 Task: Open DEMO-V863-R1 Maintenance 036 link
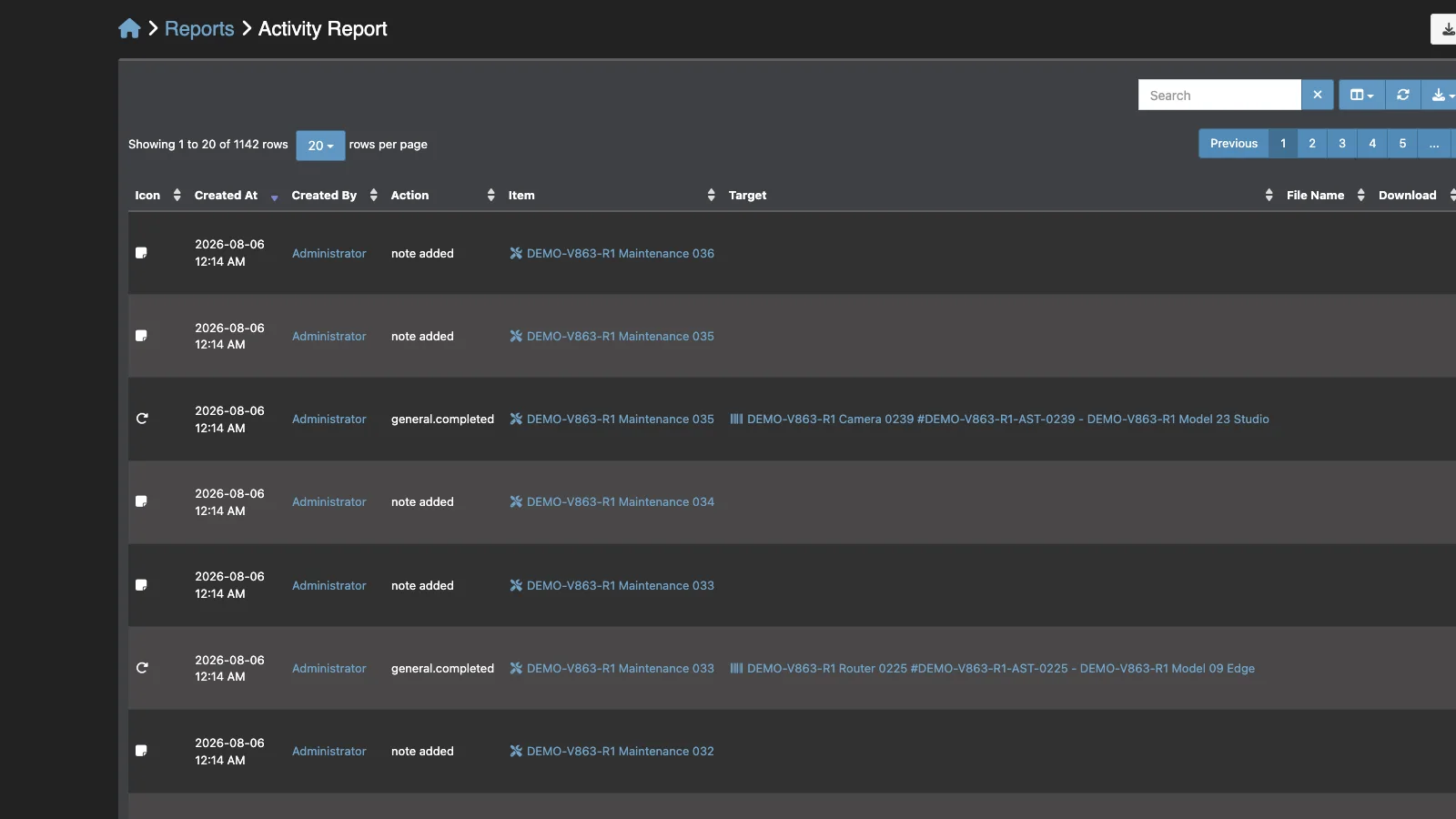(x=621, y=254)
